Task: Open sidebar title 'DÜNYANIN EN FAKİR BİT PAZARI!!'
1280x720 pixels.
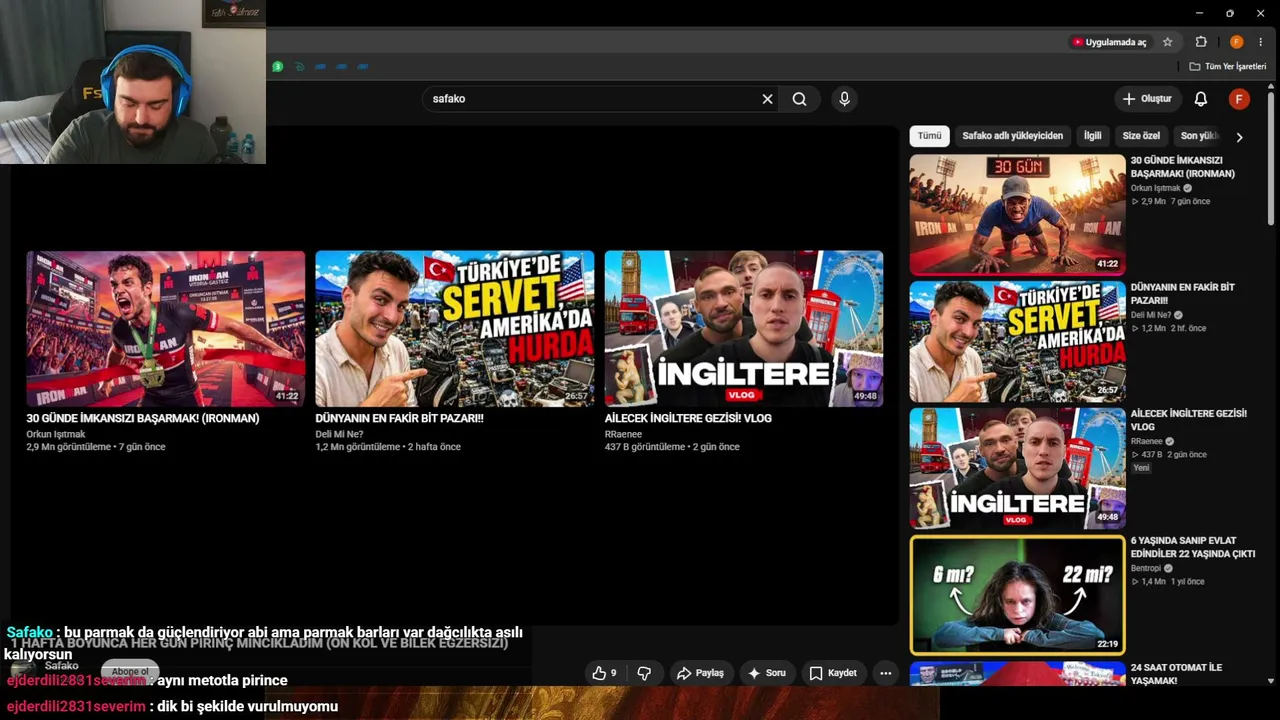Action: [1183, 294]
